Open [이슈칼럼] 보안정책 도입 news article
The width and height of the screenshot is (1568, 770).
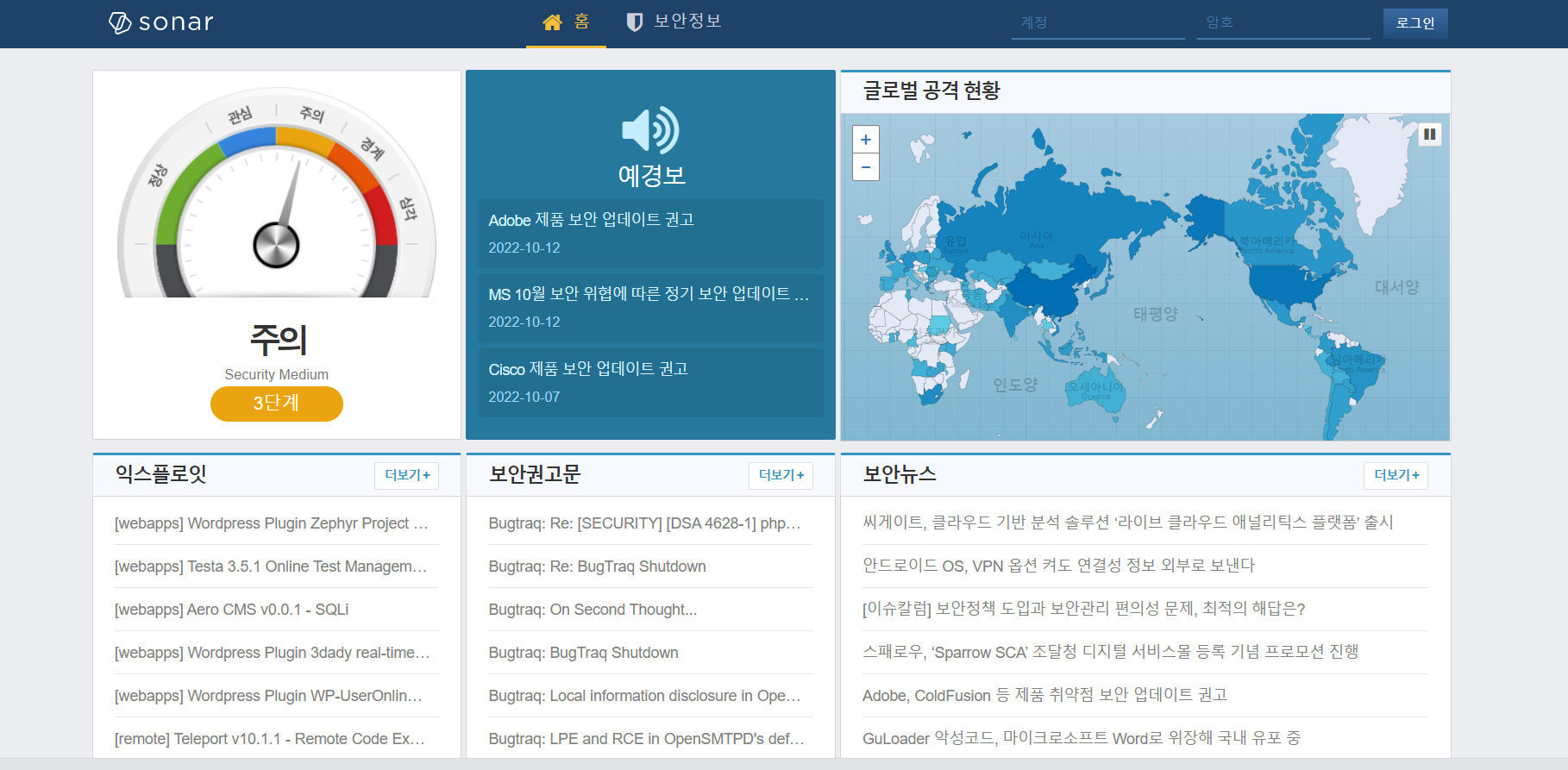(1084, 609)
